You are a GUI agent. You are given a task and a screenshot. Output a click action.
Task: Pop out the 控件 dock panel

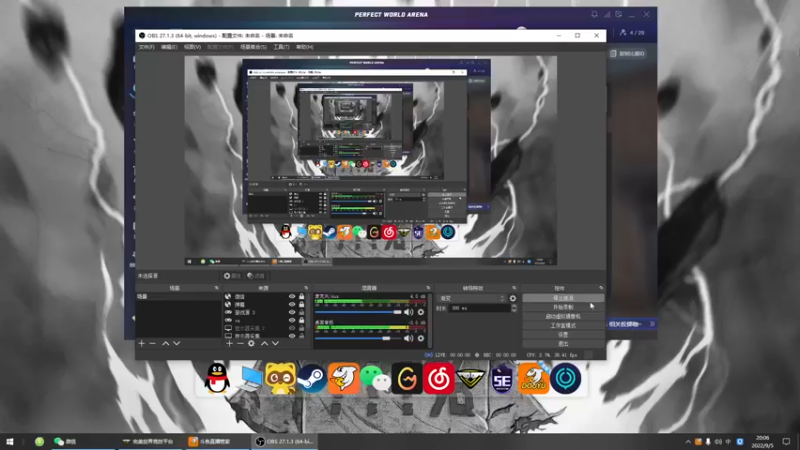(601, 288)
